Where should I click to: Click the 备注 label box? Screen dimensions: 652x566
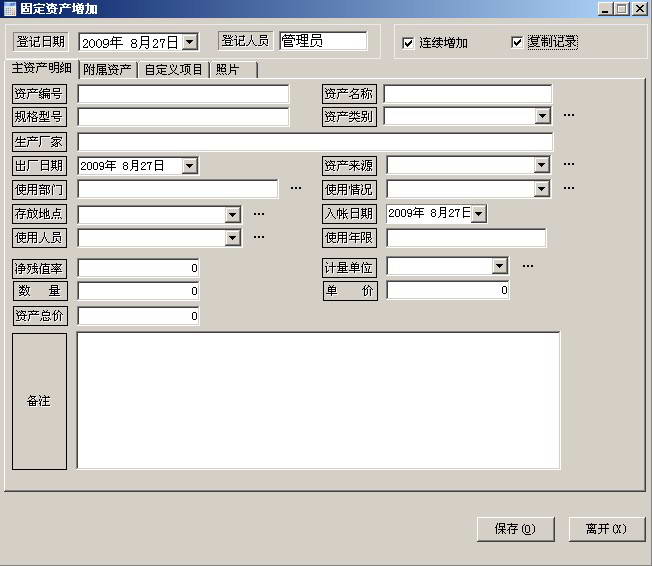40,401
